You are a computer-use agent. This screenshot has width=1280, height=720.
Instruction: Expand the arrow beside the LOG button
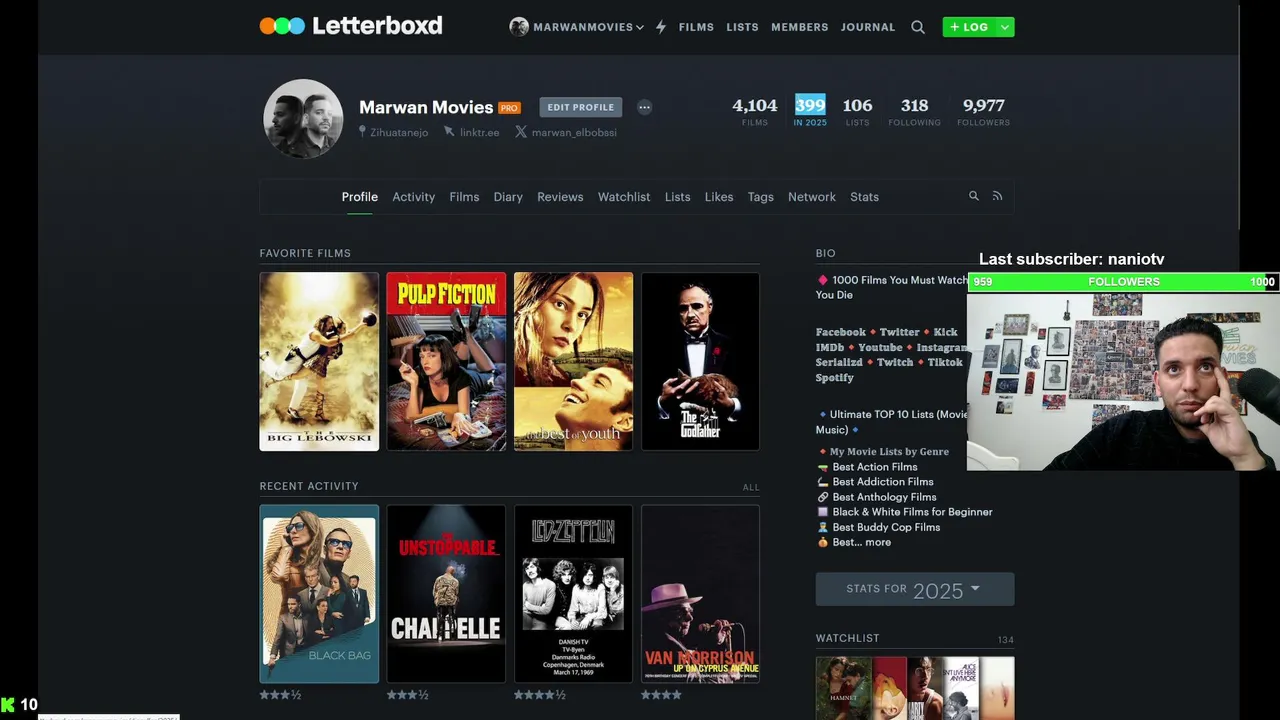1005,27
